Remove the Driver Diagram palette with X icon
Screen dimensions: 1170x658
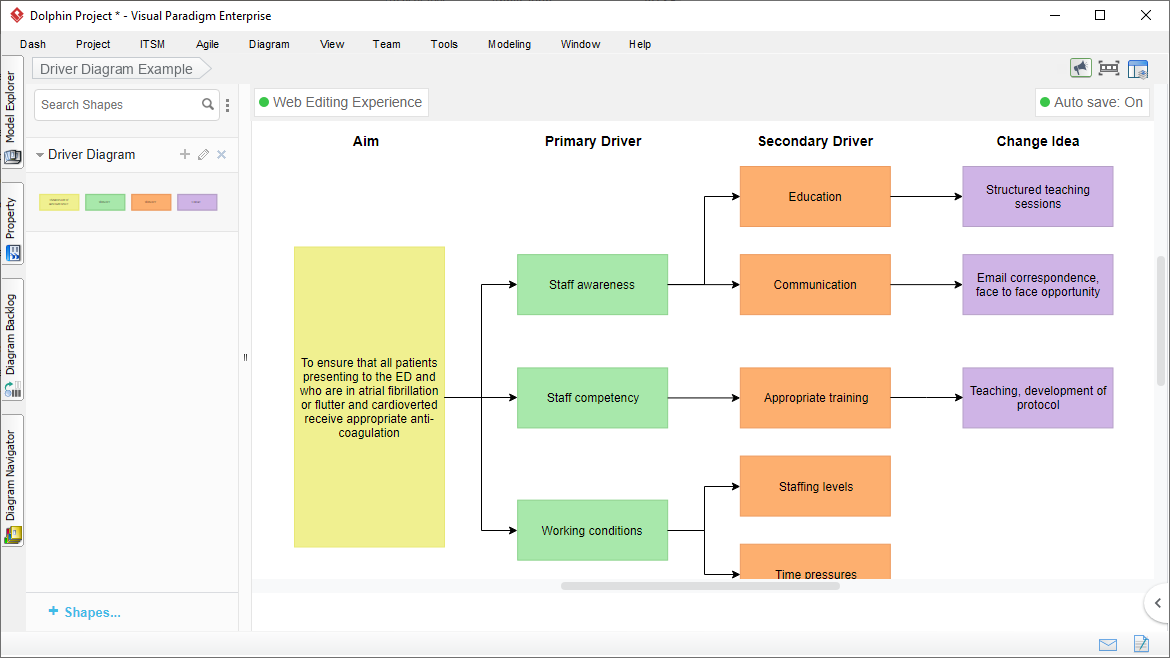(x=222, y=154)
